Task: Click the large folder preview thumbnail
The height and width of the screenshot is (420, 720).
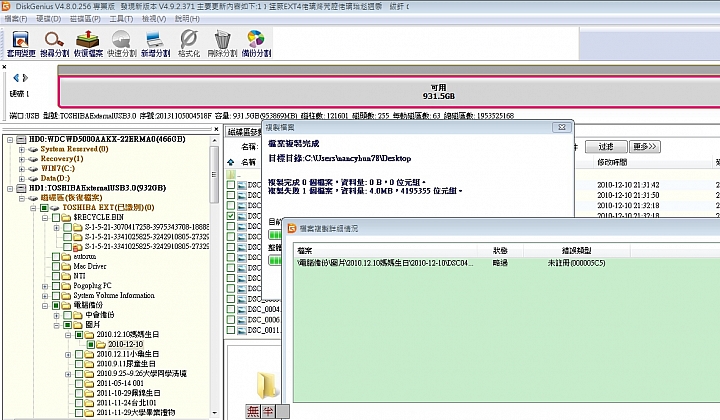Action: pos(267,385)
